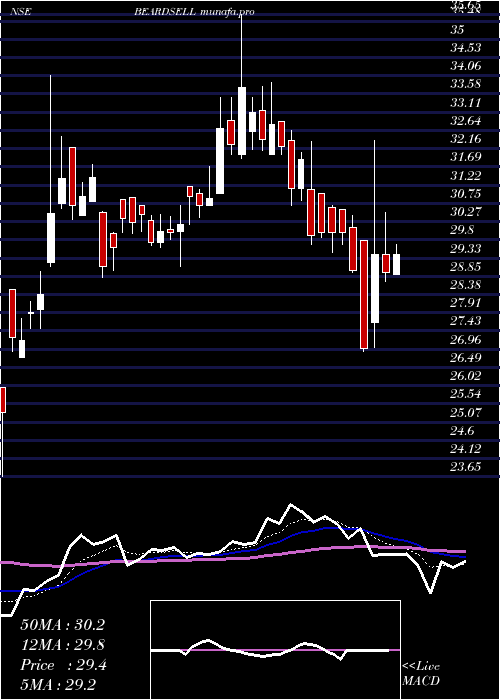The image size is (500, 700).
Task: Click the 28.85 price axis label
Action: click(x=465, y=267)
